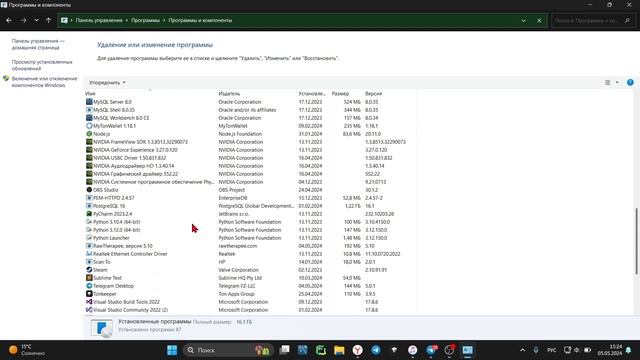Select the MySQL Server 8.0 program icon

89,102
